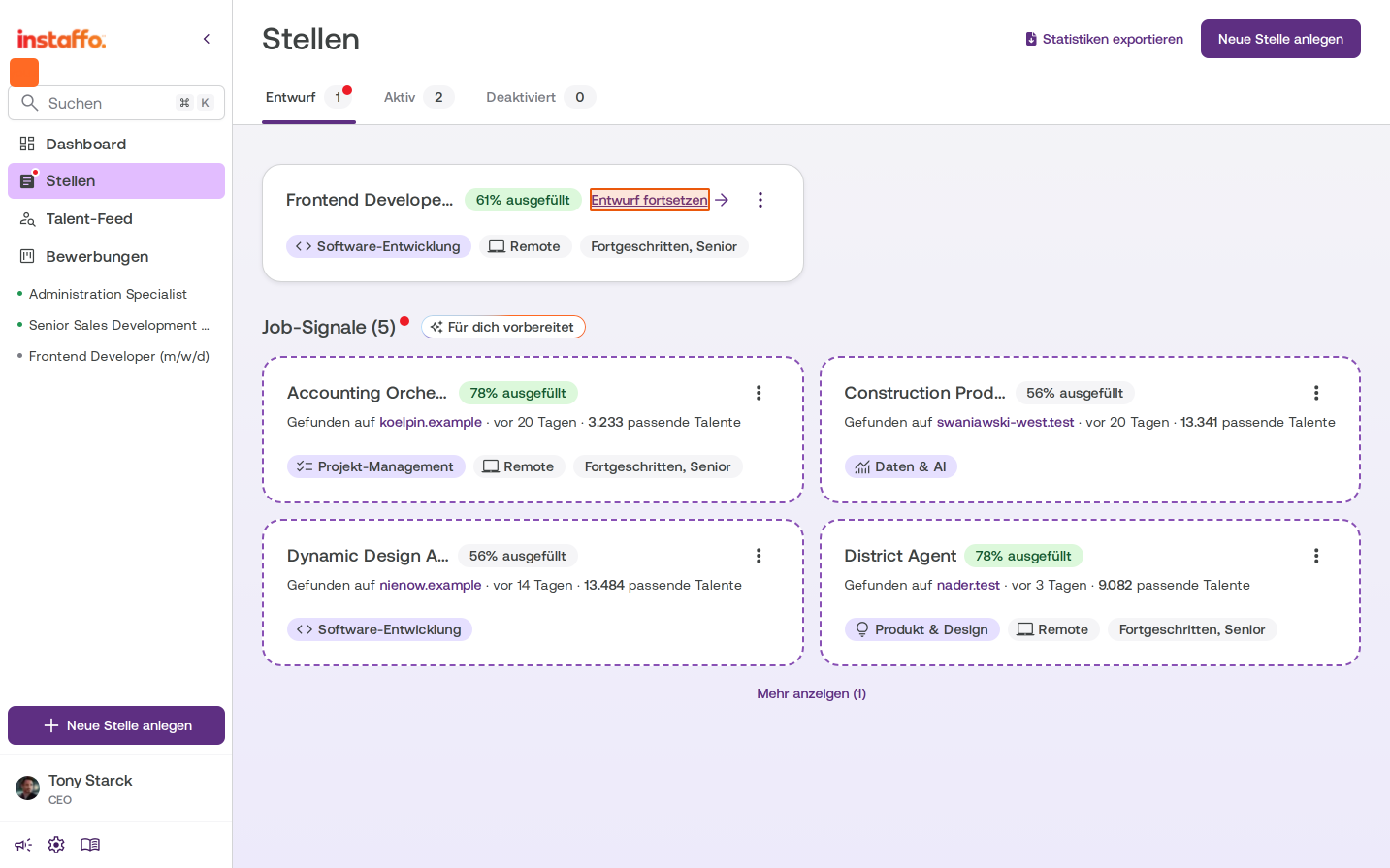Open options menu for Accounting Orchestrator card
Screen dimensions: 1390x868
(x=759, y=393)
